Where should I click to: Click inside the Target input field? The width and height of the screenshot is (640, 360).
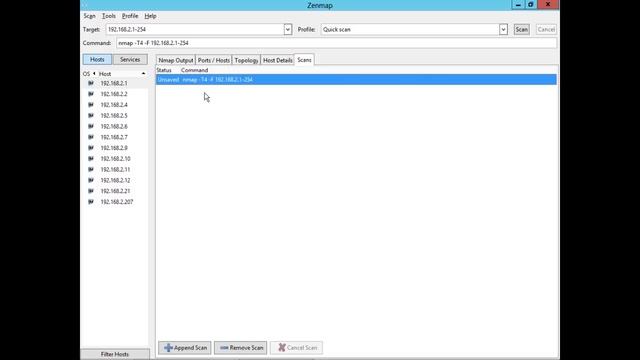tap(195, 29)
